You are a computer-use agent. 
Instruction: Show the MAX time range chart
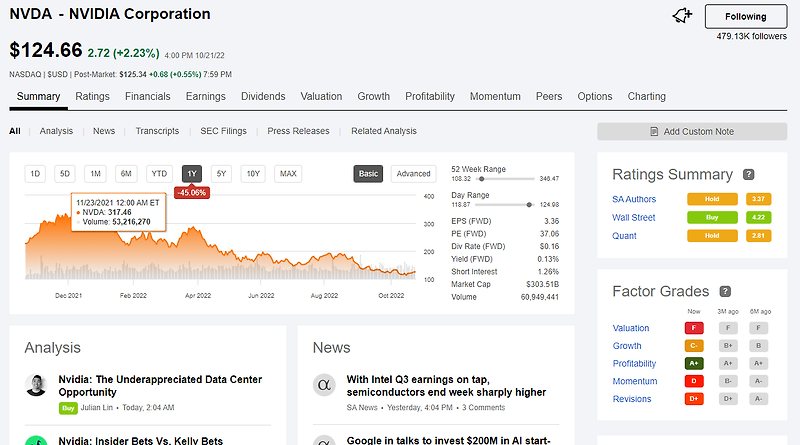click(288, 174)
